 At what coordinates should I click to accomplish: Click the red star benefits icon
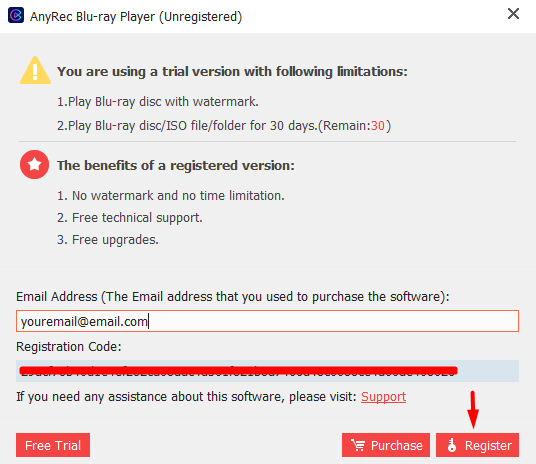point(34,164)
